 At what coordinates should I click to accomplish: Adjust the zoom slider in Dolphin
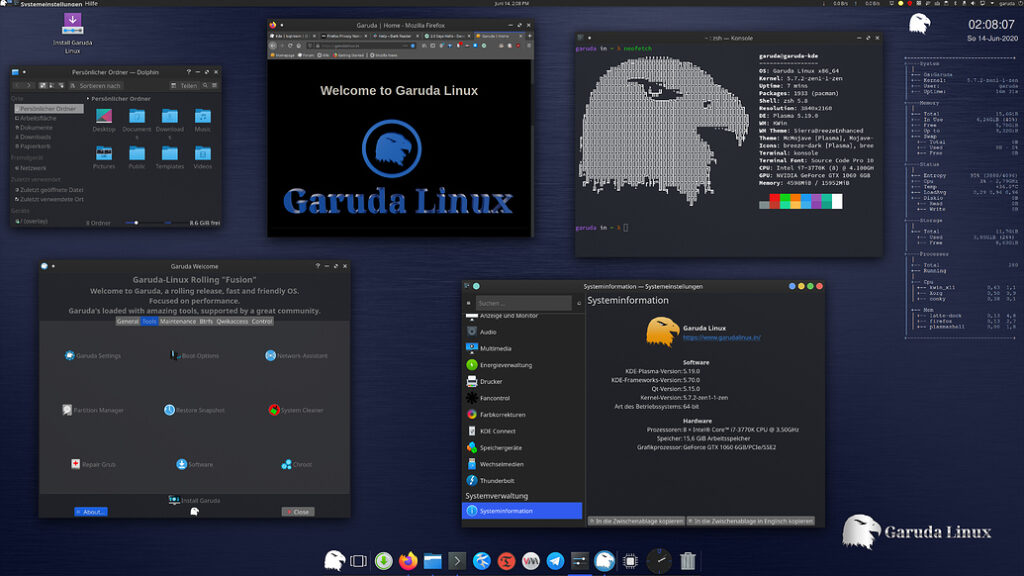[x=136, y=222]
